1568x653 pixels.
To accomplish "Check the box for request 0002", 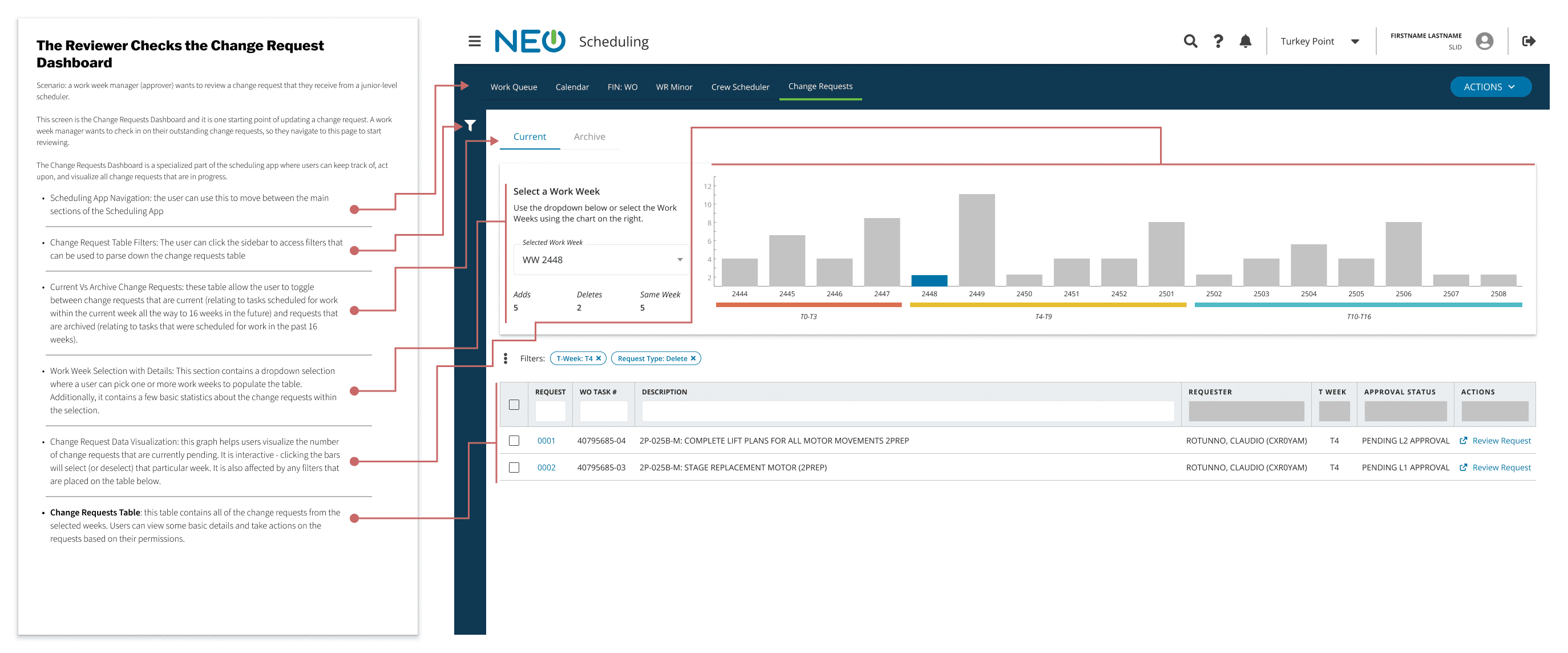I will pos(514,468).
